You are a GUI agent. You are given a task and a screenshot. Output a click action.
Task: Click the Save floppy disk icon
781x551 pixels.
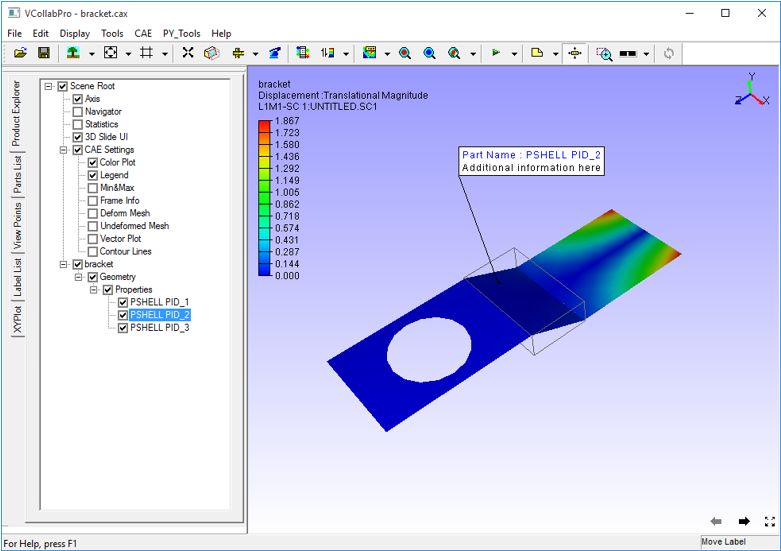[44, 53]
